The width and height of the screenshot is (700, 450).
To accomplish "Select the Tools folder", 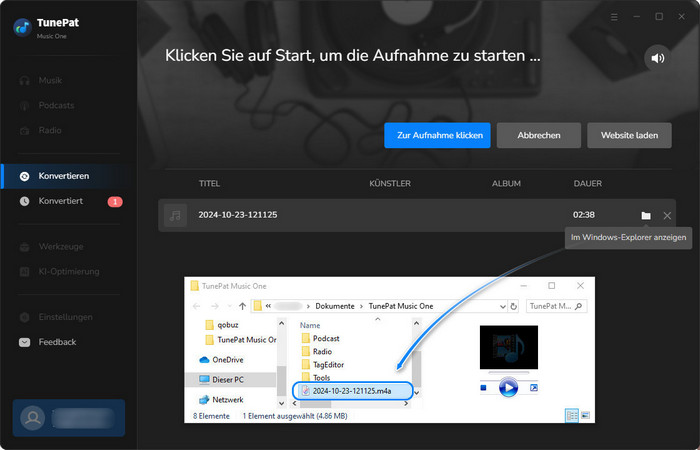I will pyautogui.click(x=316, y=377).
